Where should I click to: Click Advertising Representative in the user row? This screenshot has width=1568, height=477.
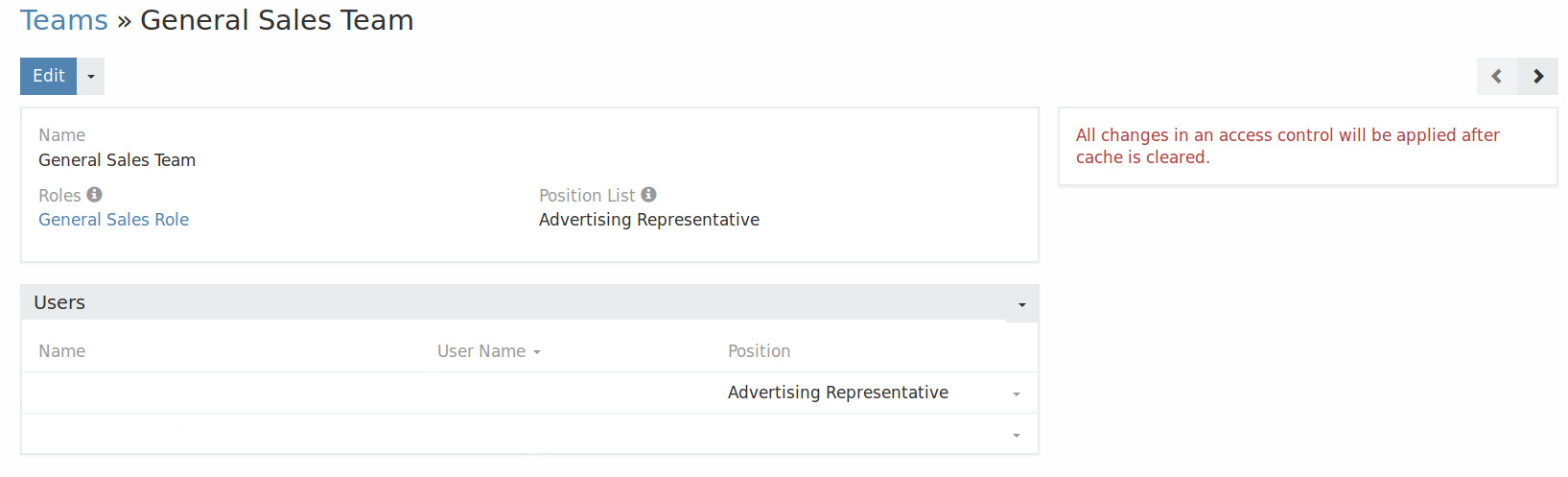point(837,393)
